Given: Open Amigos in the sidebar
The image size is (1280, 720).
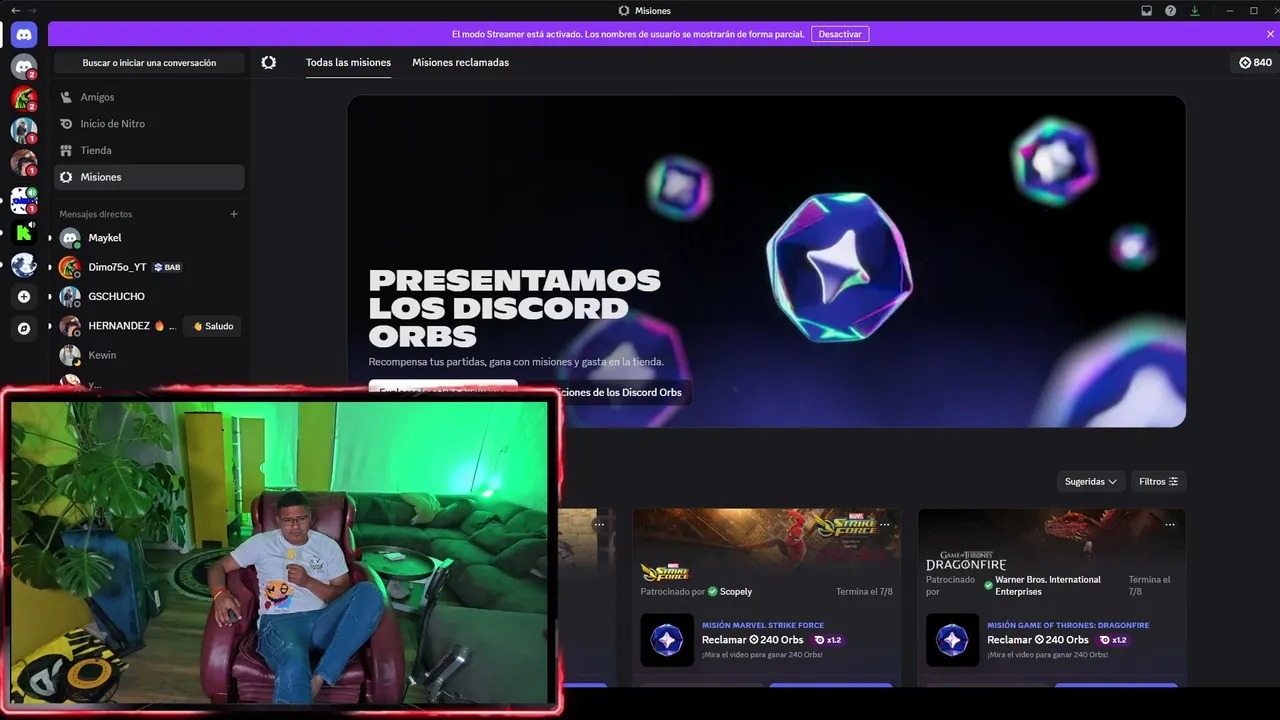Looking at the screenshot, I should coord(149,97).
